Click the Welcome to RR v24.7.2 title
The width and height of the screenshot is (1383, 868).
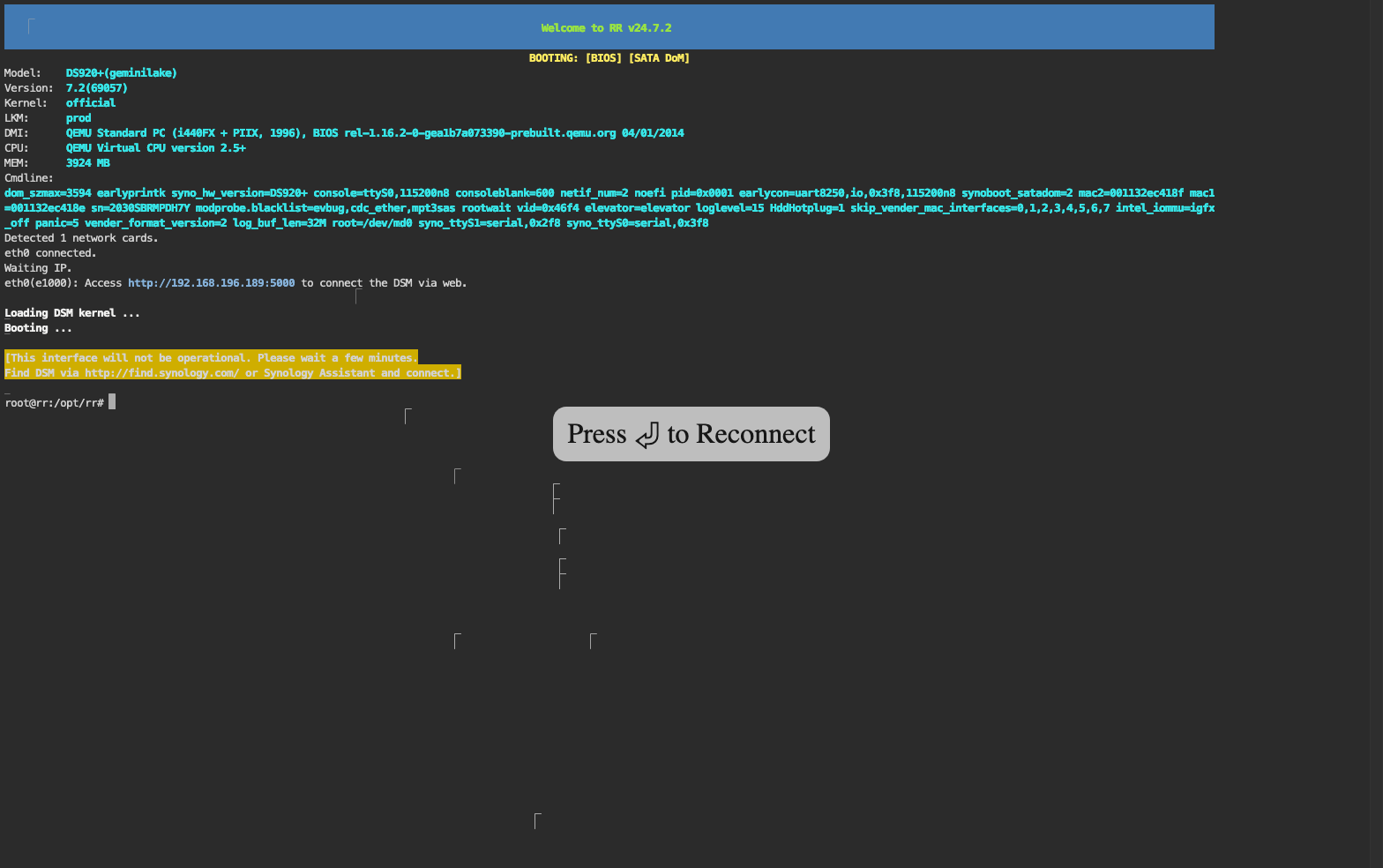(x=606, y=28)
